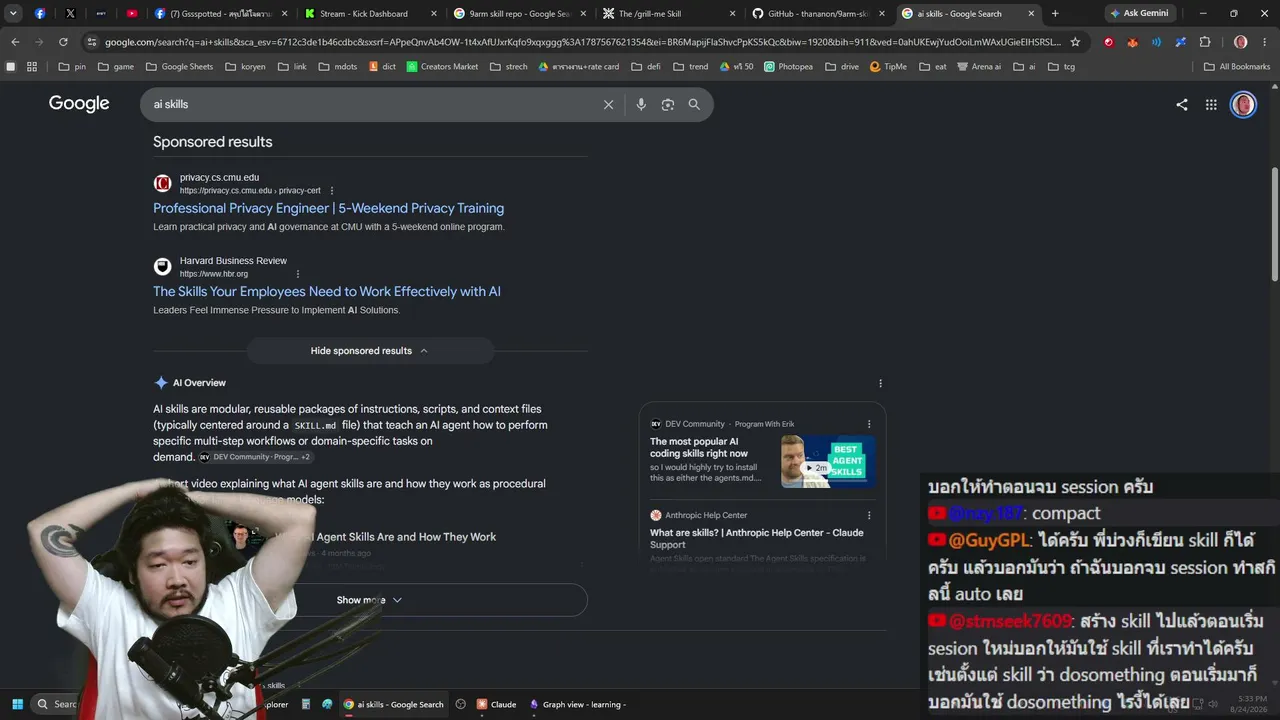
Task: Open the tcg bookmark folder
Action: pyautogui.click(x=1061, y=67)
